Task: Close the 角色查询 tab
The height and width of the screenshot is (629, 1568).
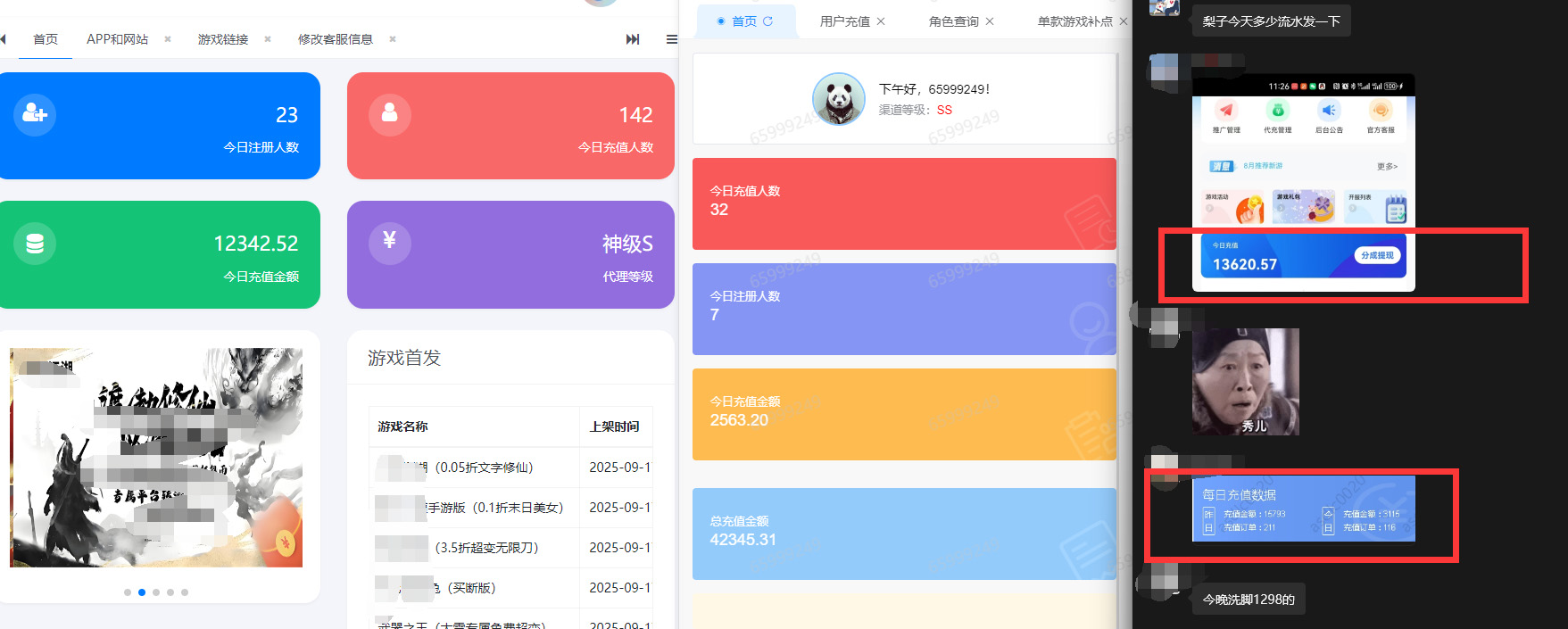Action: (x=990, y=21)
